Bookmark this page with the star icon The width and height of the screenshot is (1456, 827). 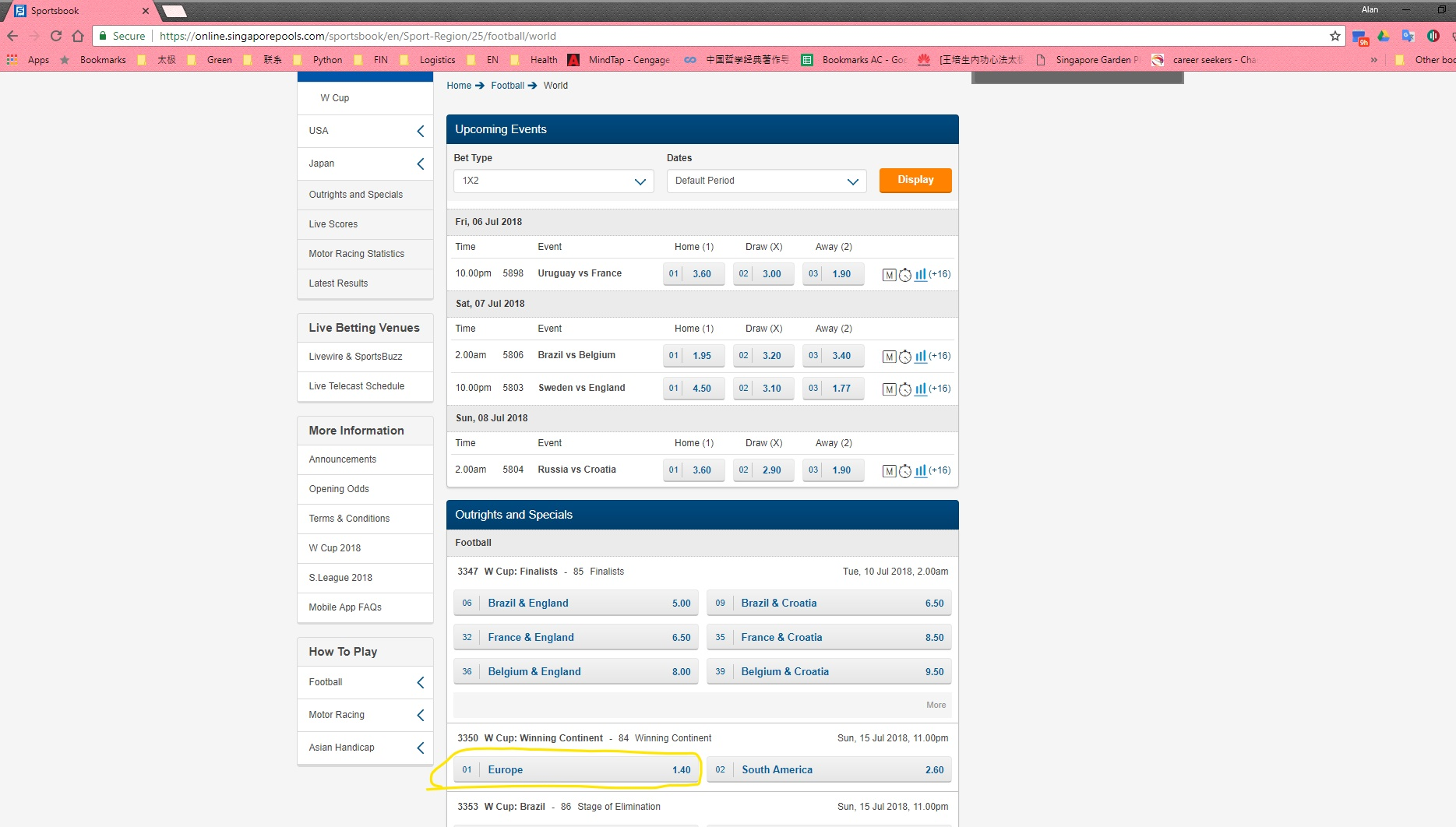click(x=1335, y=36)
